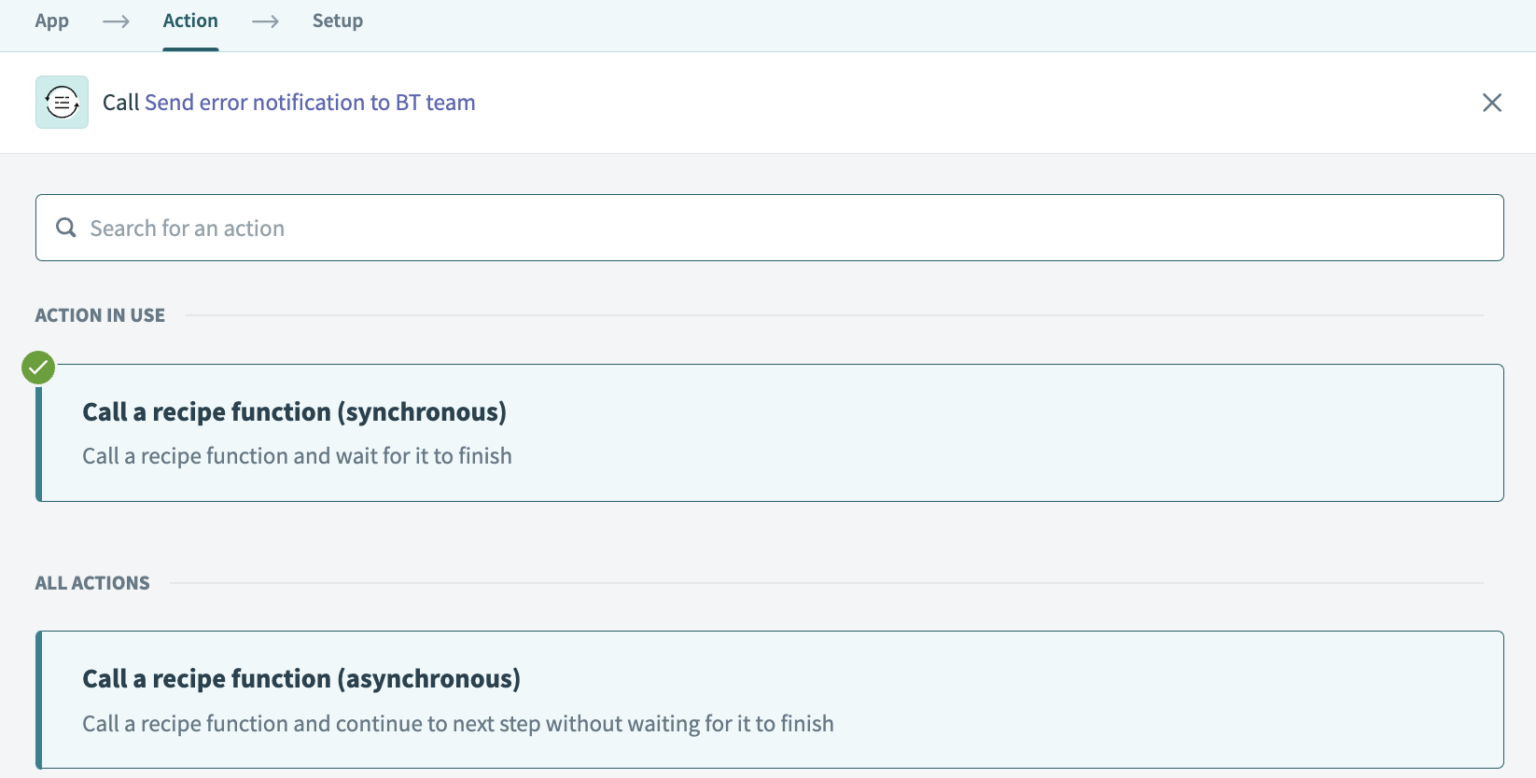Click the recipe function icon in the header
The height and width of the screenshot is (778, 1536).
61,102
